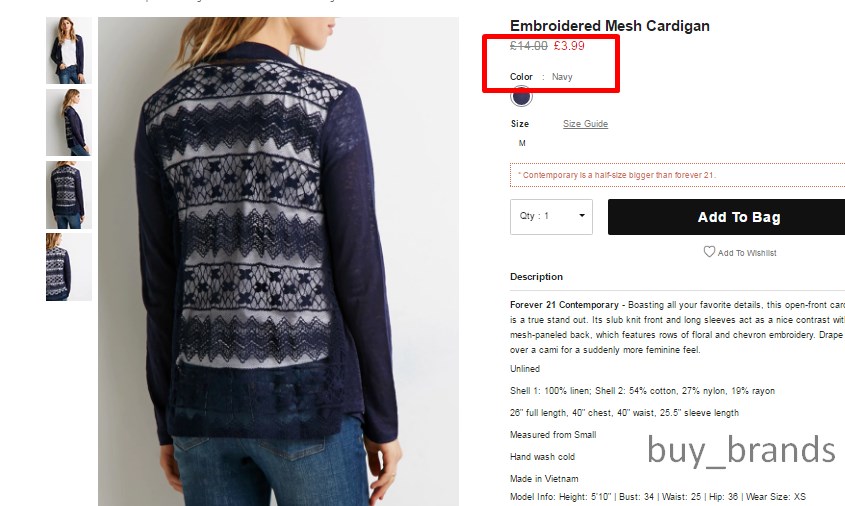Click the Color label text
Image resolution: width=845 pixels, height=506 pixels.
[521, 77]
